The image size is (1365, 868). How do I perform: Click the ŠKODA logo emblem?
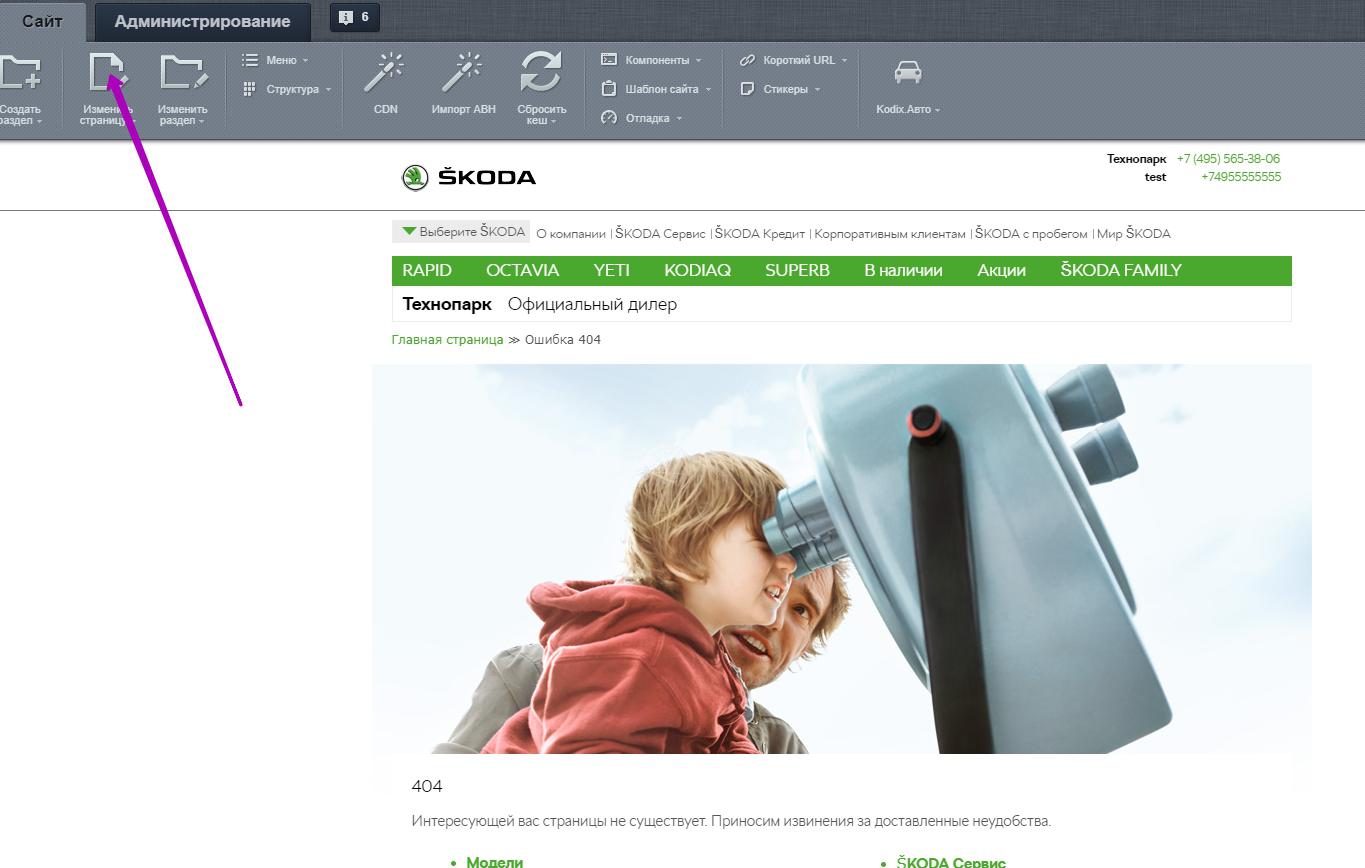click(x=414, y=177)
